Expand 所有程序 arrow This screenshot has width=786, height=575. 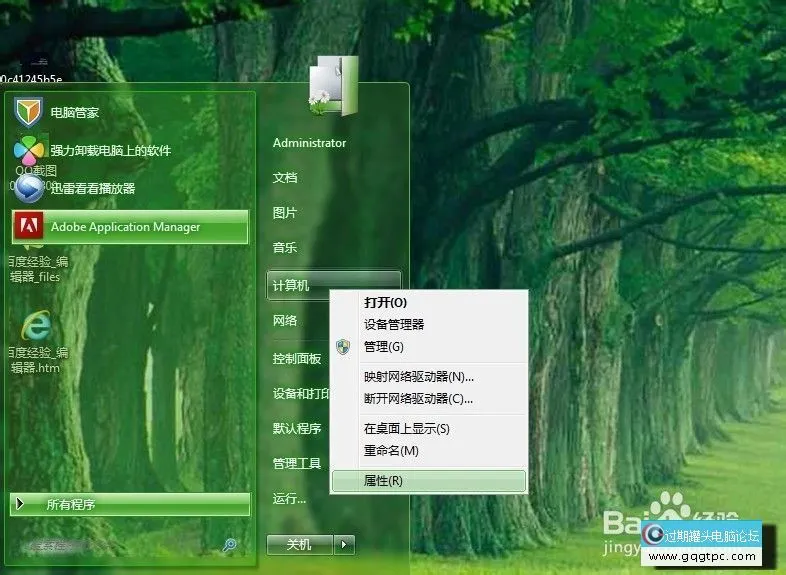pos(20,503)
